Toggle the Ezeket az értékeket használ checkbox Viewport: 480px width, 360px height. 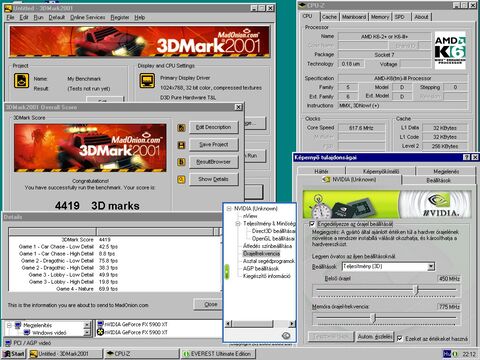pyautogui.click(x=400, y=339)
